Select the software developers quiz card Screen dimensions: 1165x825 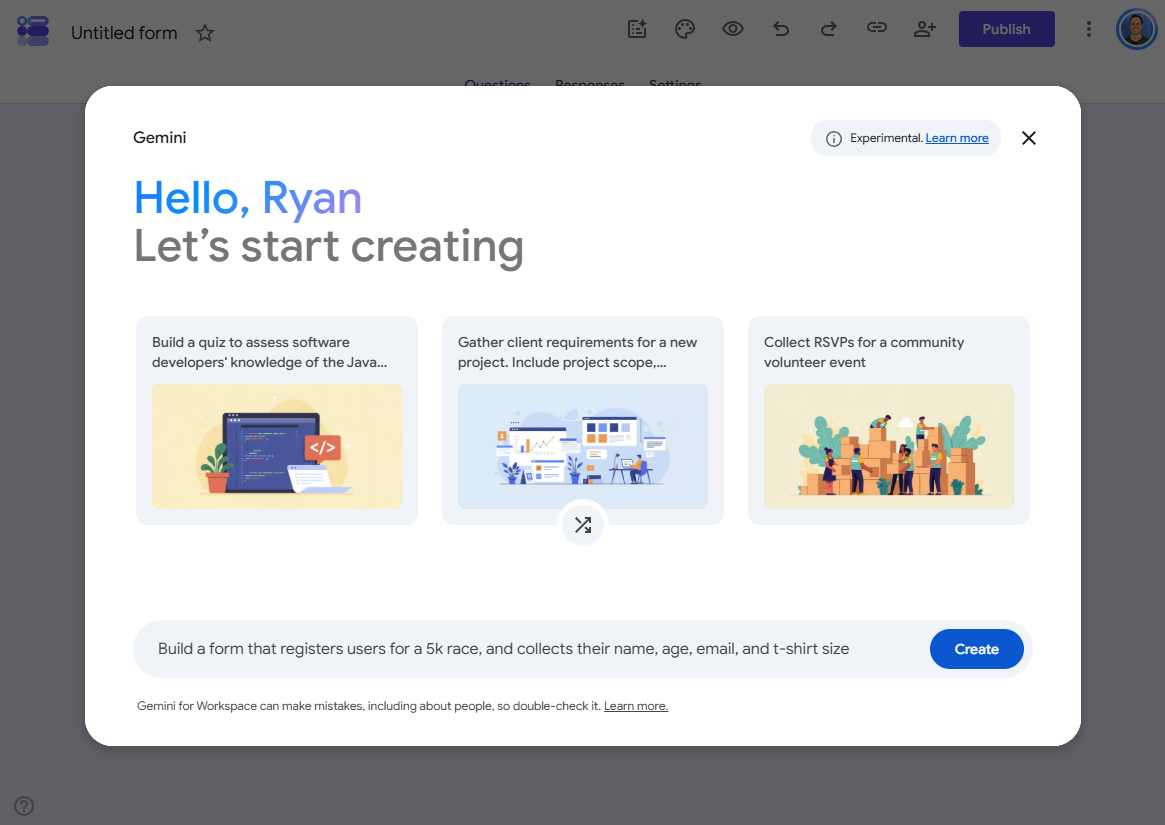click(x=277, y=421)
